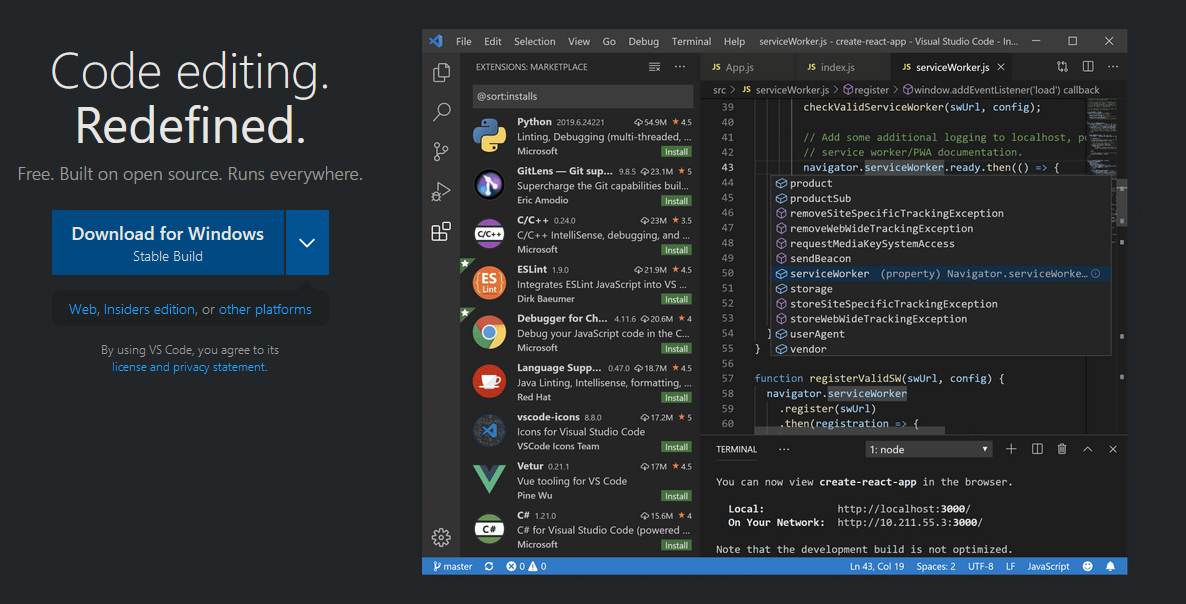The image size is (1186, 604).
Task: Click UTF-8 encoding status item
Action: coord(980,566)
